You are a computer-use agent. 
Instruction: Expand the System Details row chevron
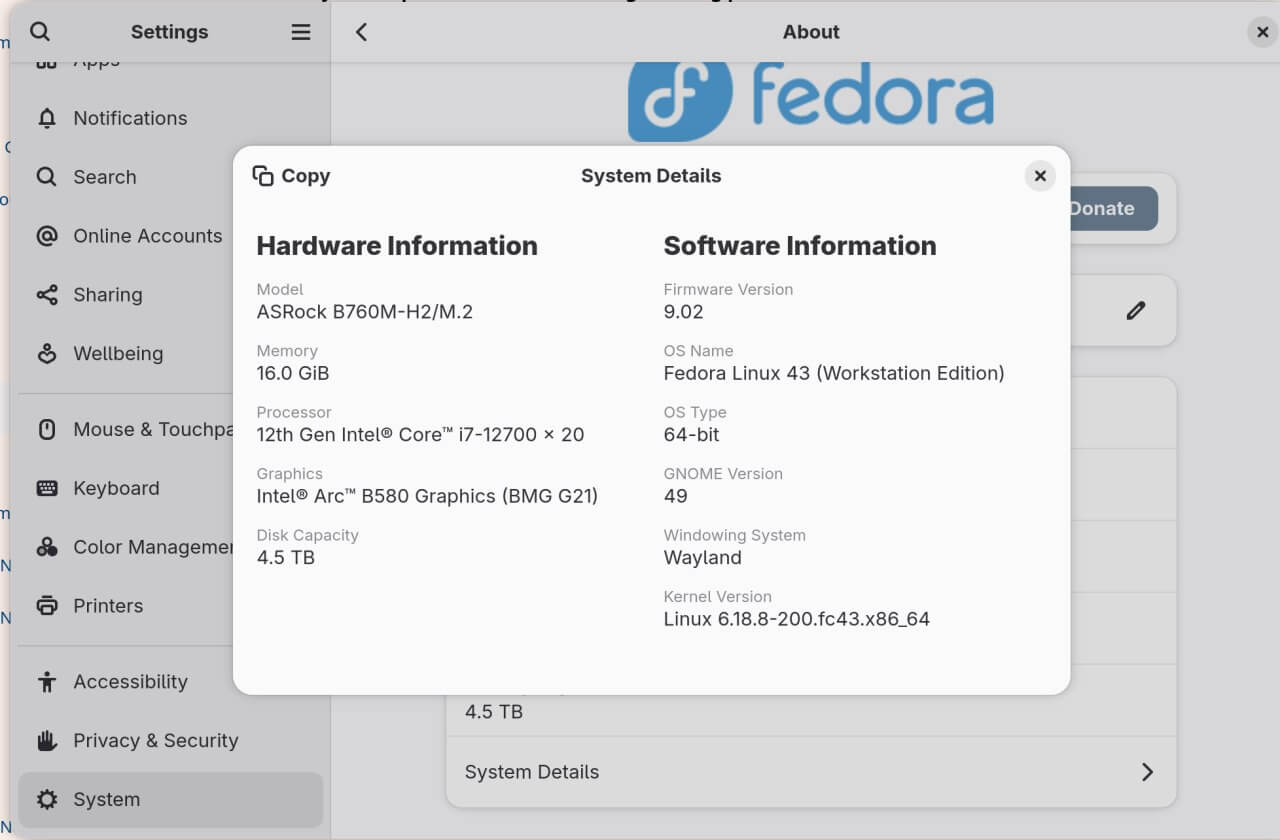pos(1147,772)
